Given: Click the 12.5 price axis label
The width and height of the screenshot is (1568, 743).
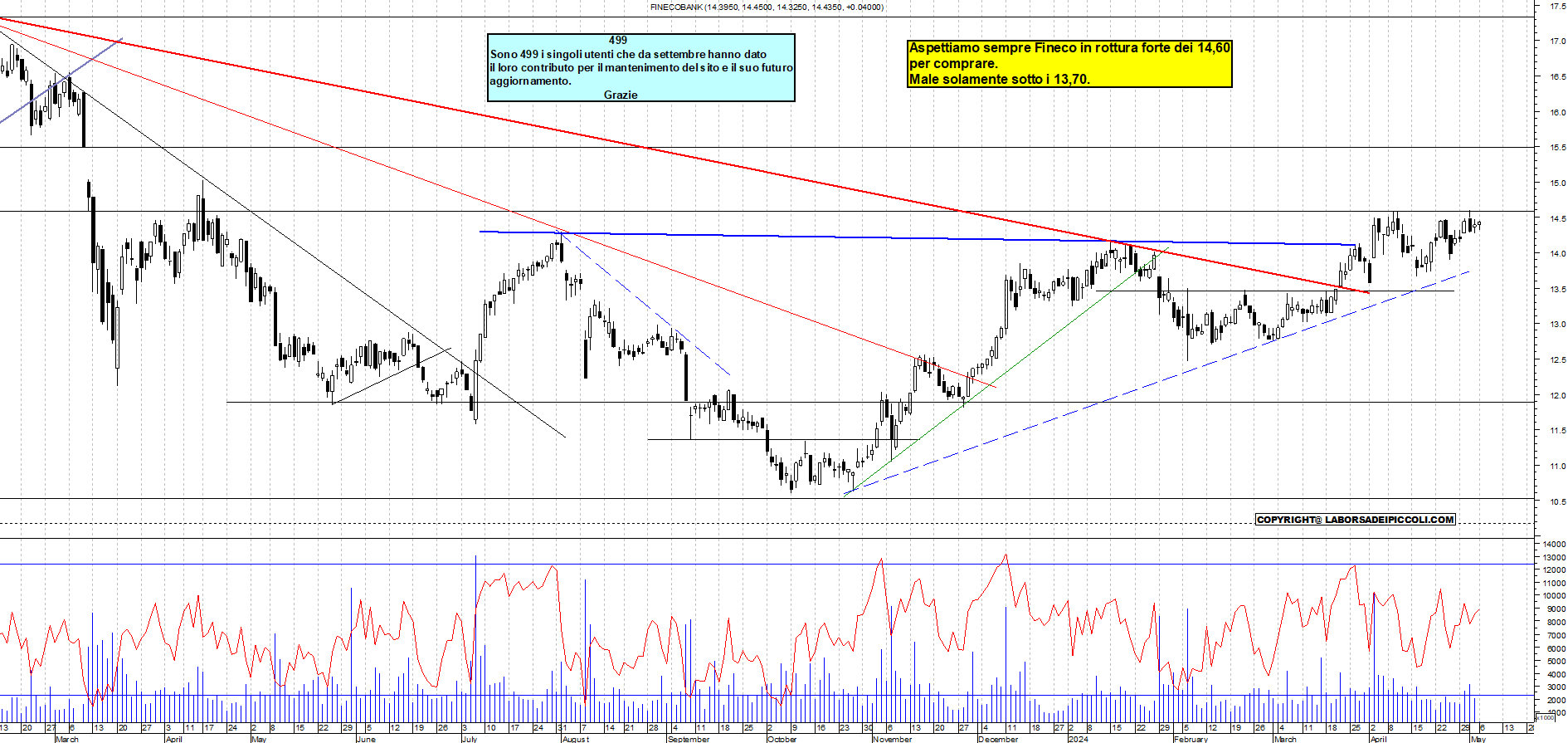Looking at the screenshot, I should pyautogui.click(x=1557, y=359).
